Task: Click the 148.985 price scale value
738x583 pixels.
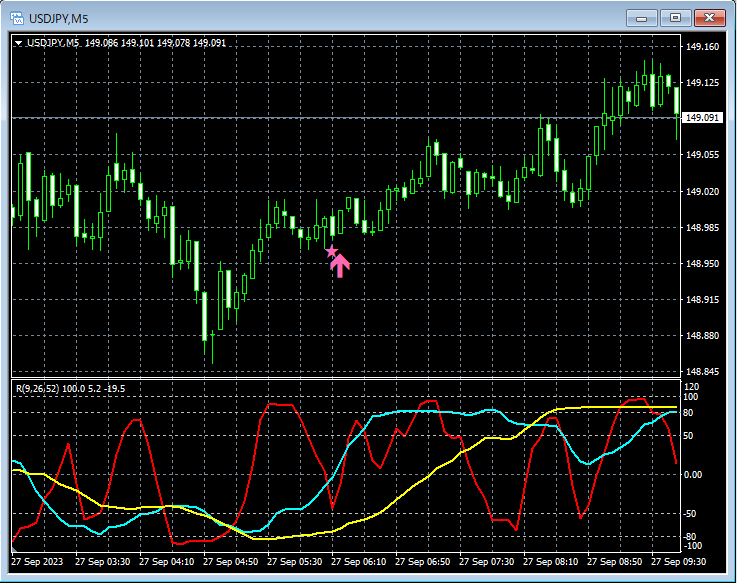Action: point(702,228)
